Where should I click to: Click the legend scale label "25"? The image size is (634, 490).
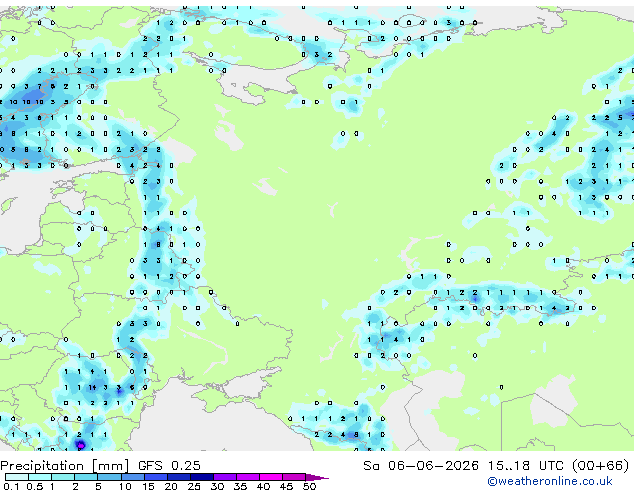click(194, 486)
